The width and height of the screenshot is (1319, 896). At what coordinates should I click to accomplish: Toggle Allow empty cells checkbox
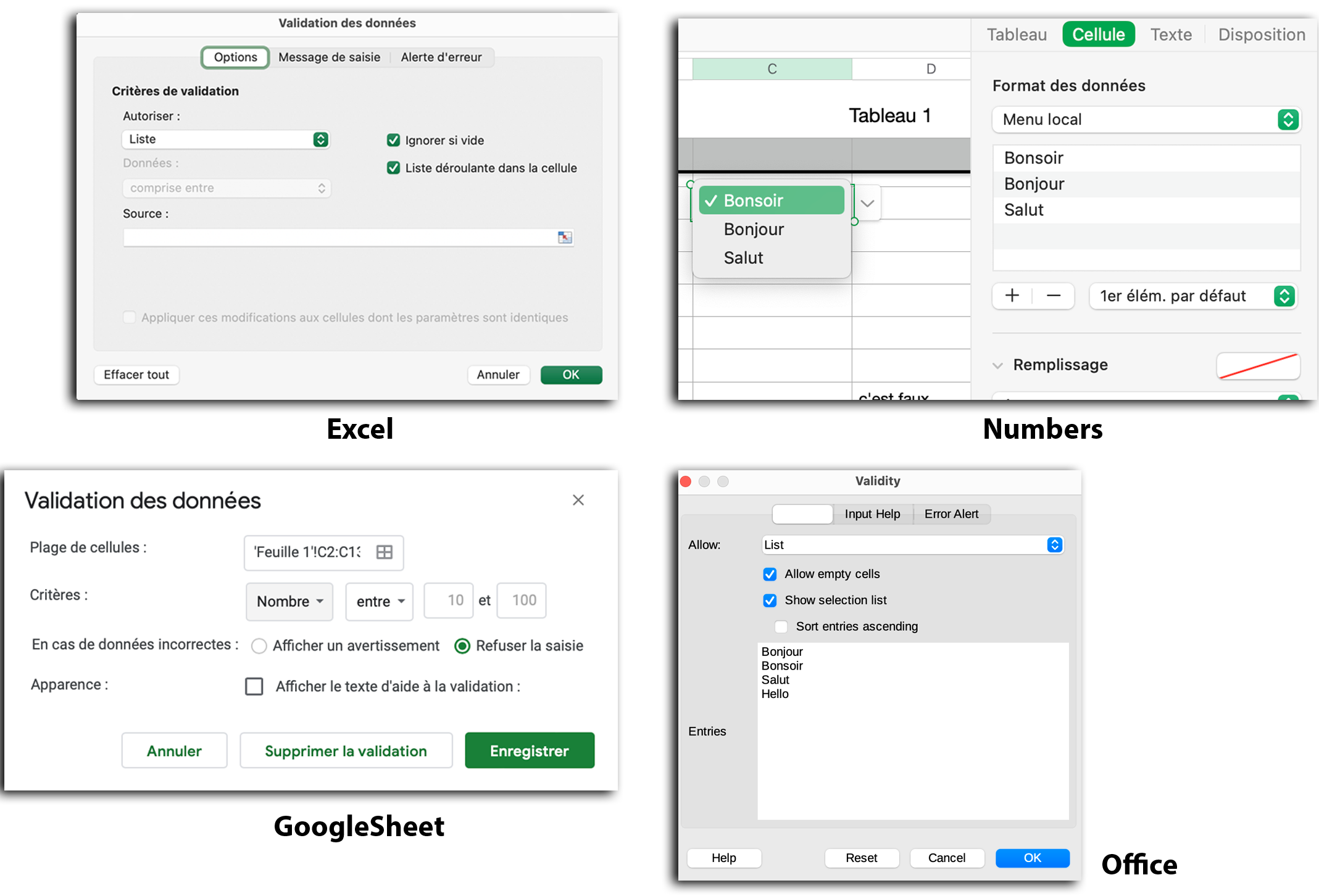770,575
